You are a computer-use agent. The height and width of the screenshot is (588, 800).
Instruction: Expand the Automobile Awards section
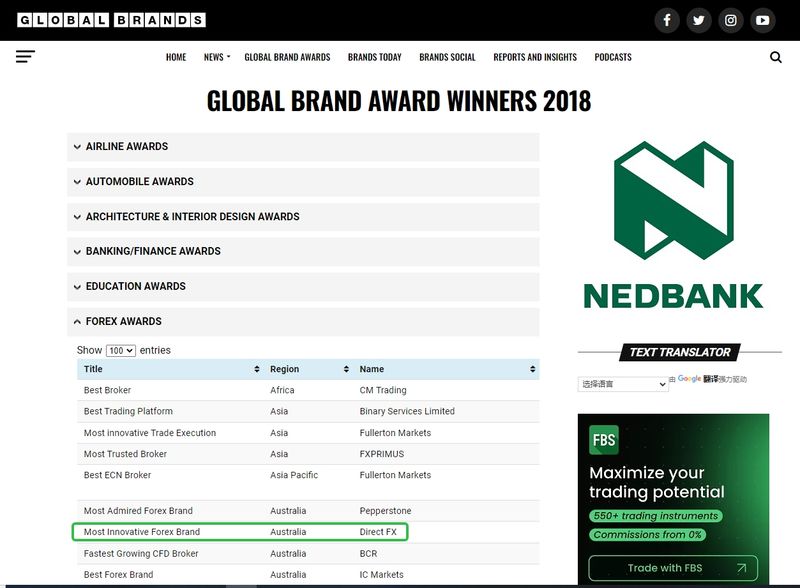[303, 182]
